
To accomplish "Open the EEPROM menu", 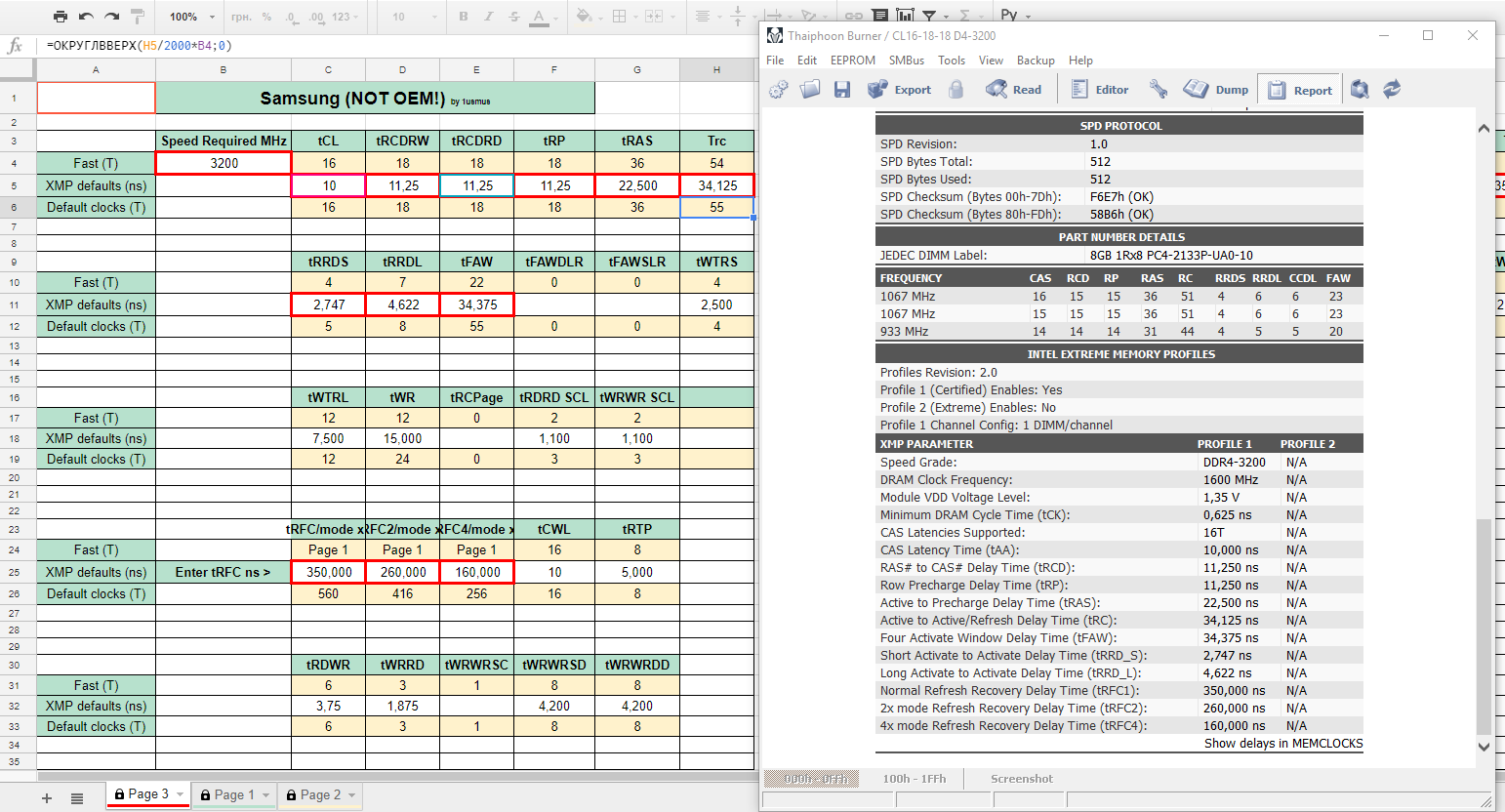I will [x=853, y=61].
